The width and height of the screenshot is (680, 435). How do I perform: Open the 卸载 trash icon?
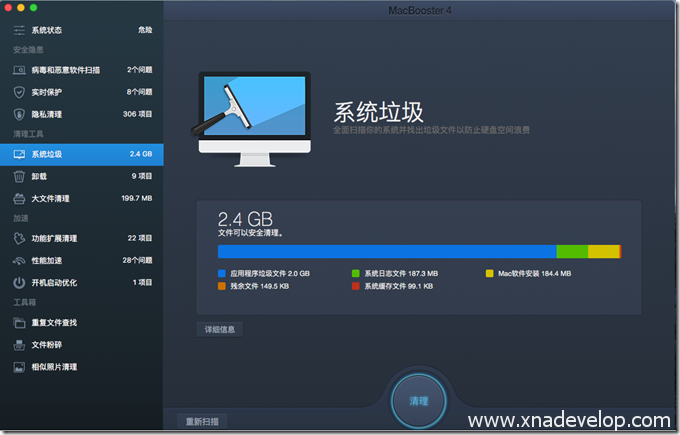click(19, 176)
